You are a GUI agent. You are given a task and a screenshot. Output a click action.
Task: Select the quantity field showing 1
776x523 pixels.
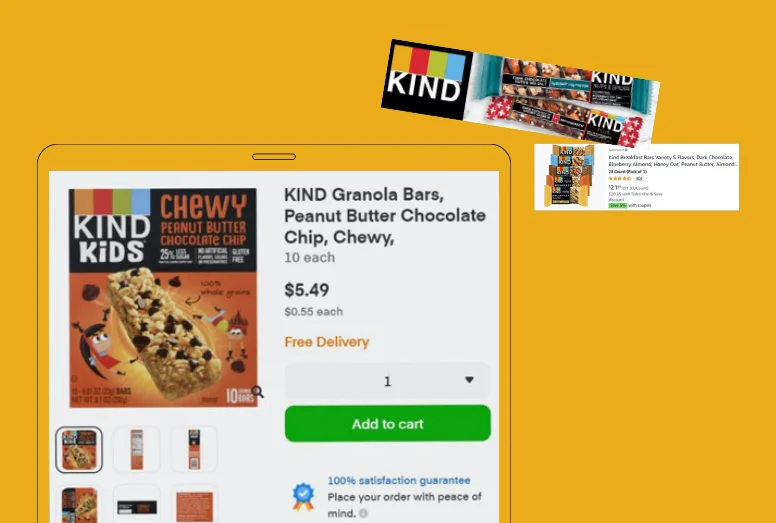pos(388,380)
